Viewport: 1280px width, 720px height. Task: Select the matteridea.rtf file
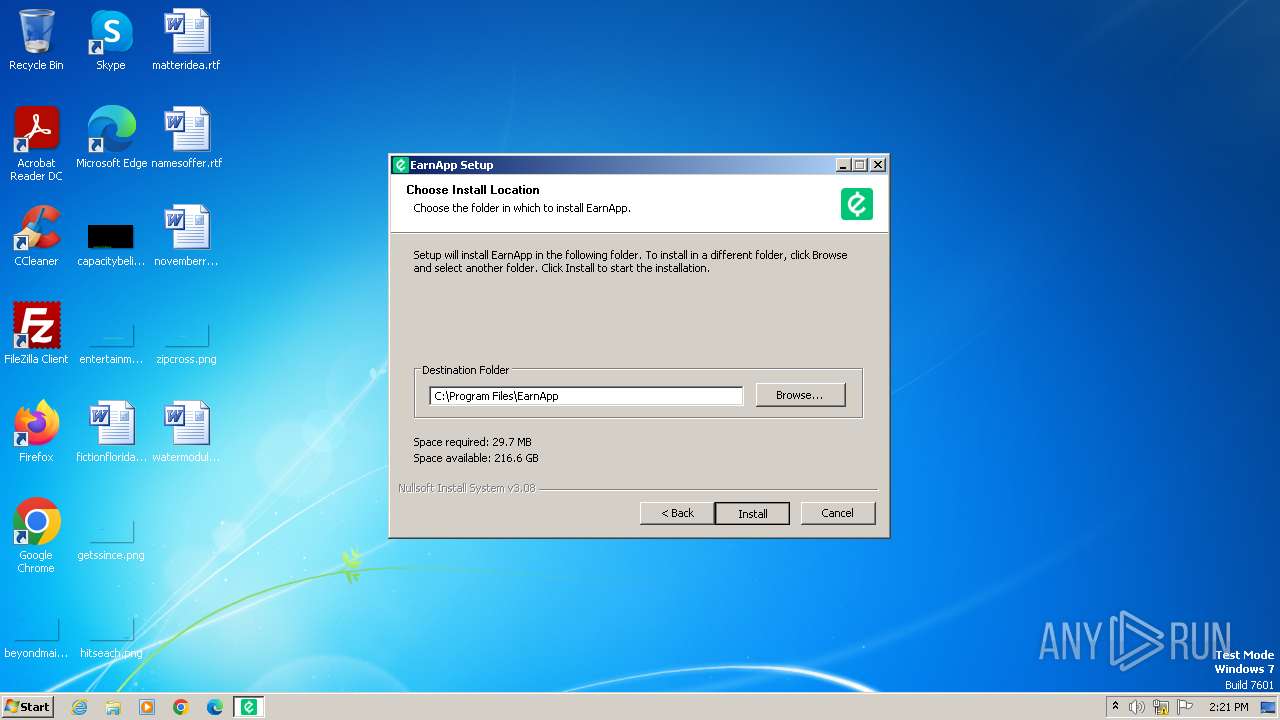pos(186,40)
